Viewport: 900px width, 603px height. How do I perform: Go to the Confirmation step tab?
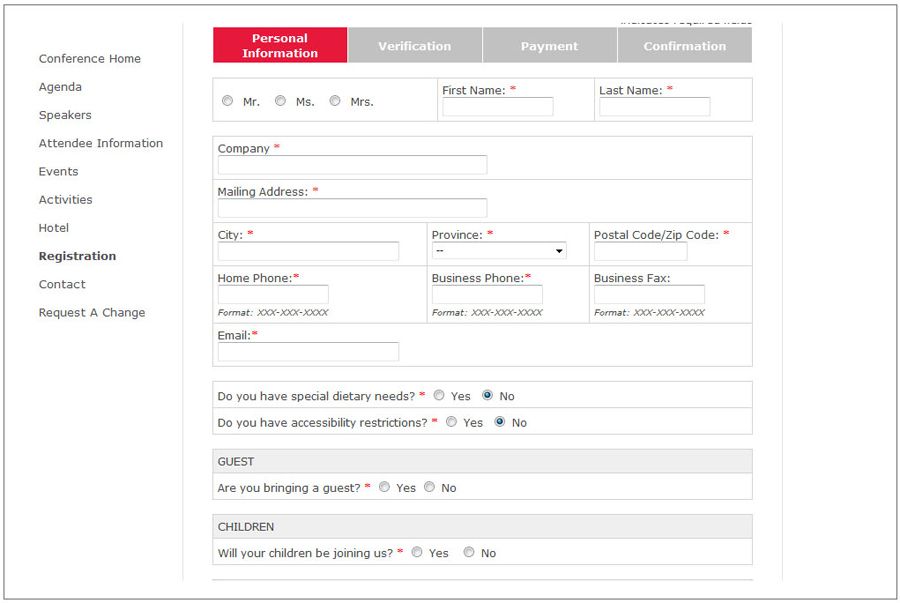(x=685, y=45)
